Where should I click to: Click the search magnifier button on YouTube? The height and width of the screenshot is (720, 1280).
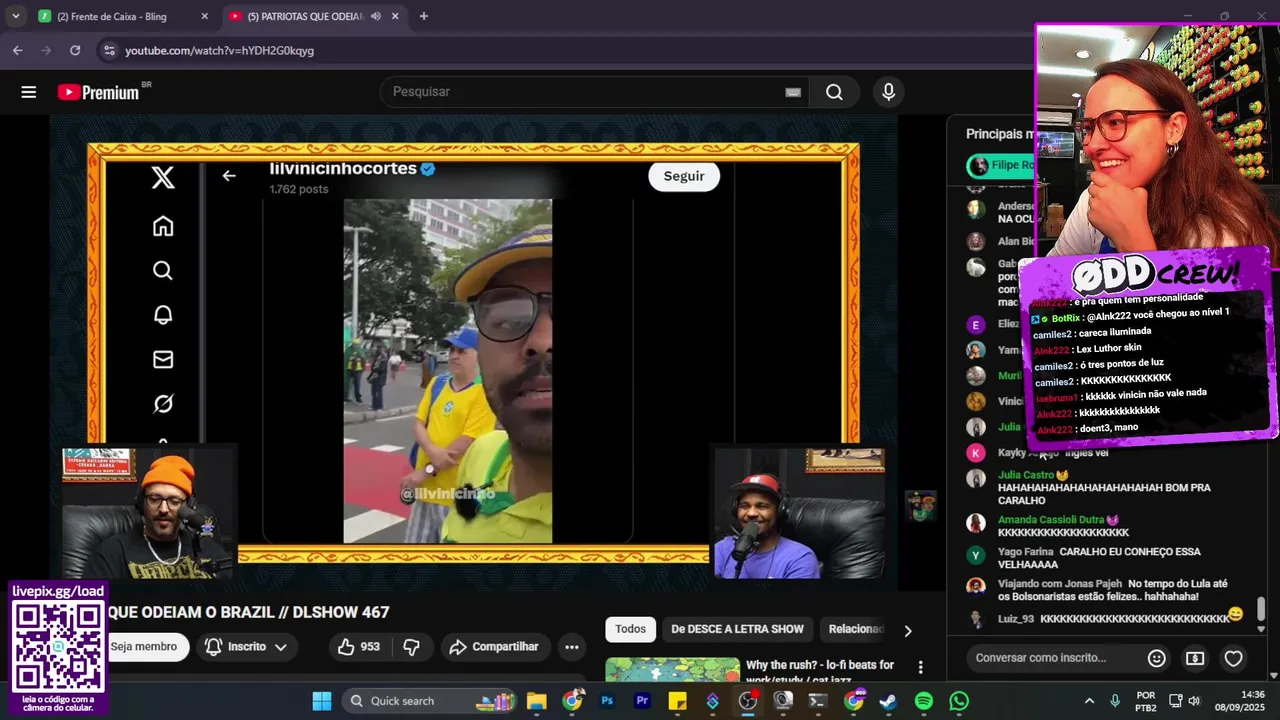click(x=834, y=92)
